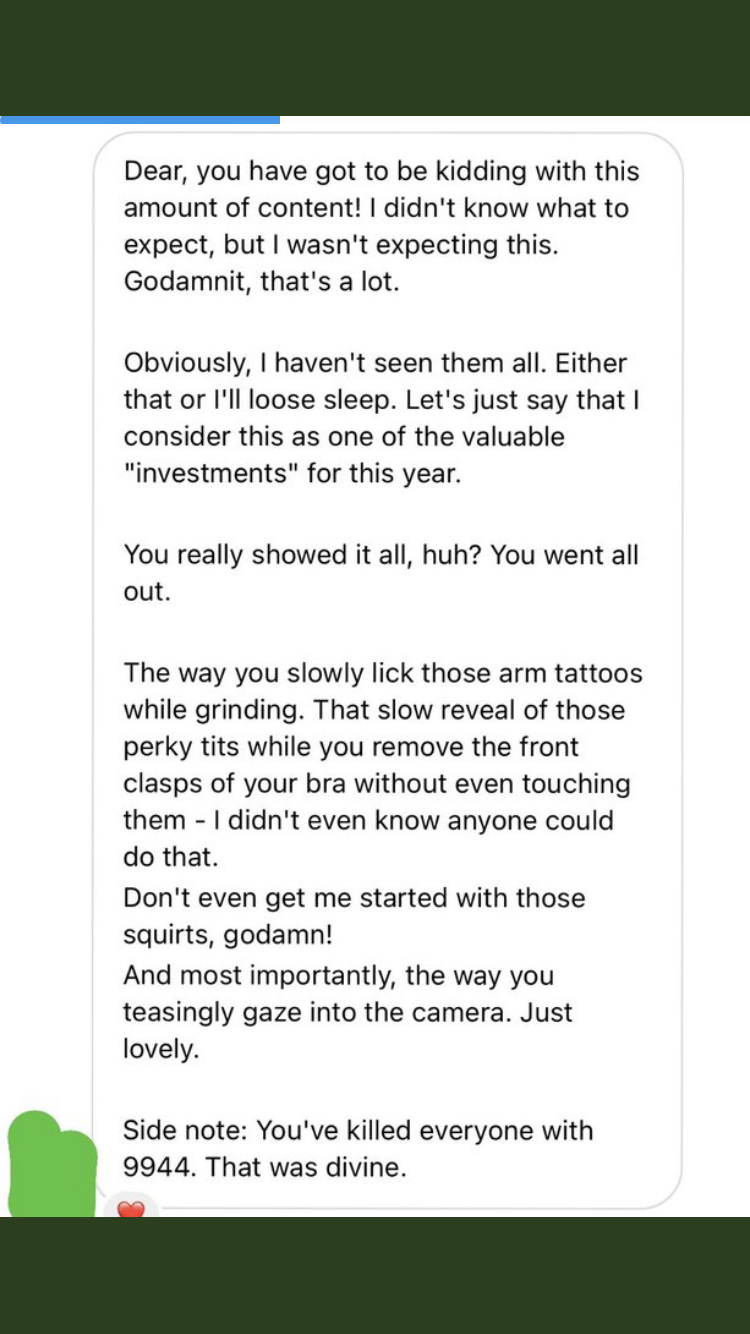Tap the sentence "You really showed it all, huh?"
Image resolution: width=750 pixels, height=1334 pixels.
[303, 555]
